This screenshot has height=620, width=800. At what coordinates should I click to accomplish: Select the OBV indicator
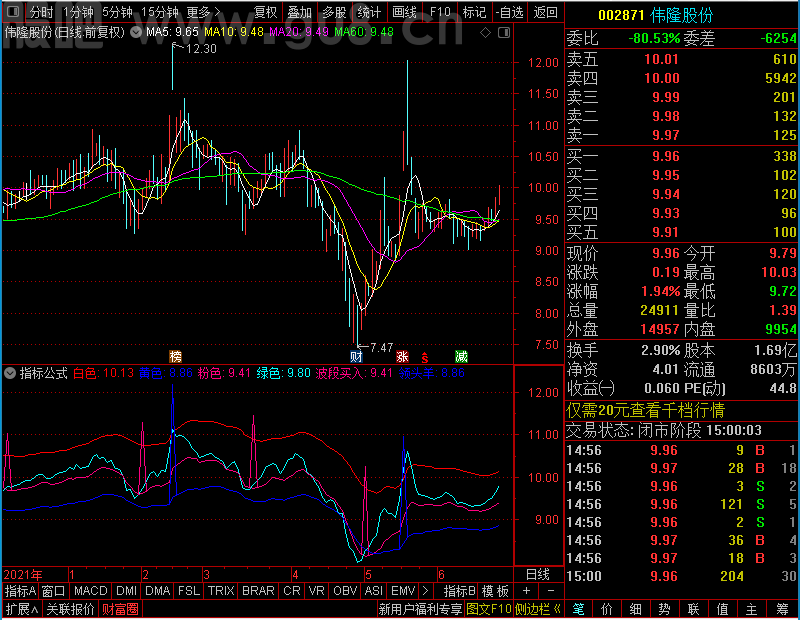pos(345,591)
